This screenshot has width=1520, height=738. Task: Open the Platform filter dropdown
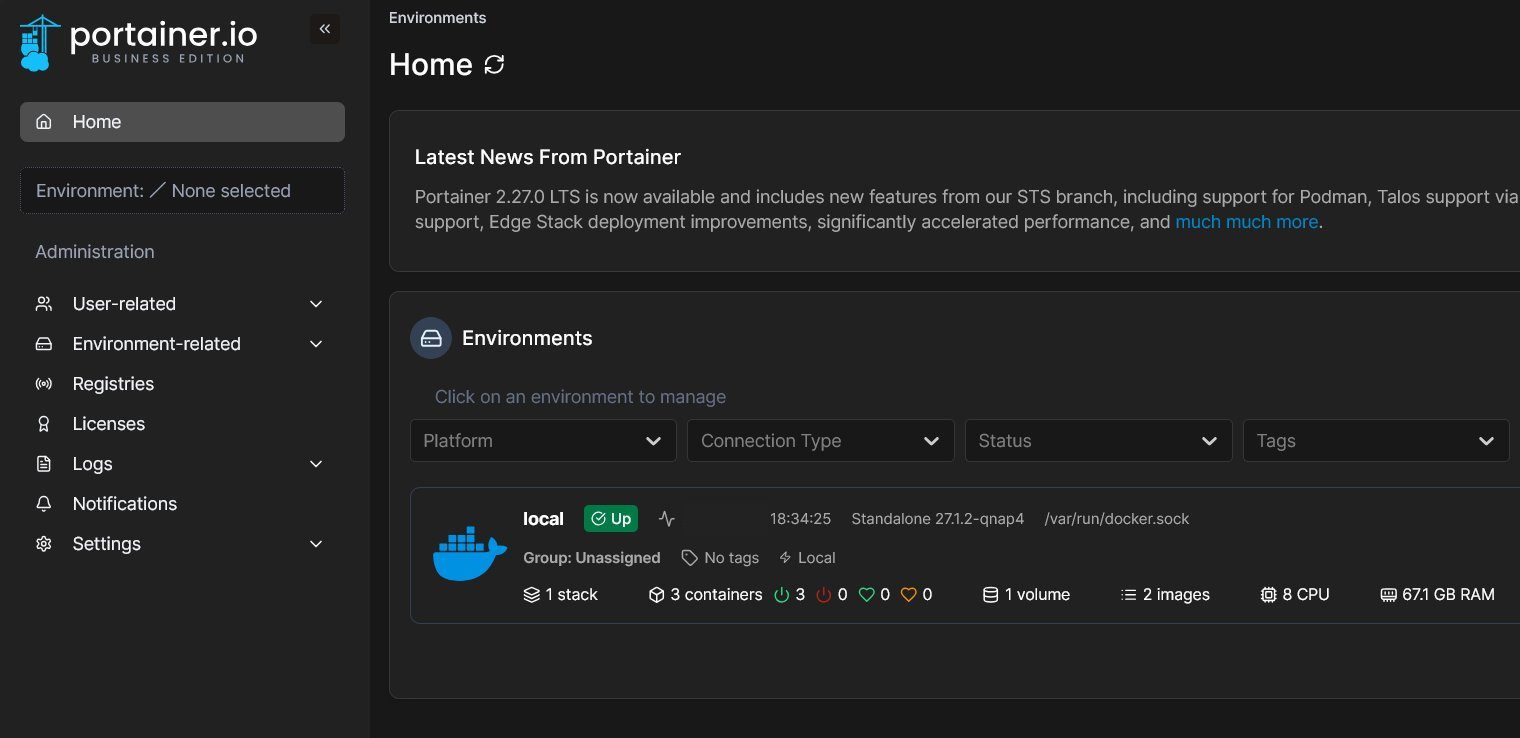(x=543, y=441)
